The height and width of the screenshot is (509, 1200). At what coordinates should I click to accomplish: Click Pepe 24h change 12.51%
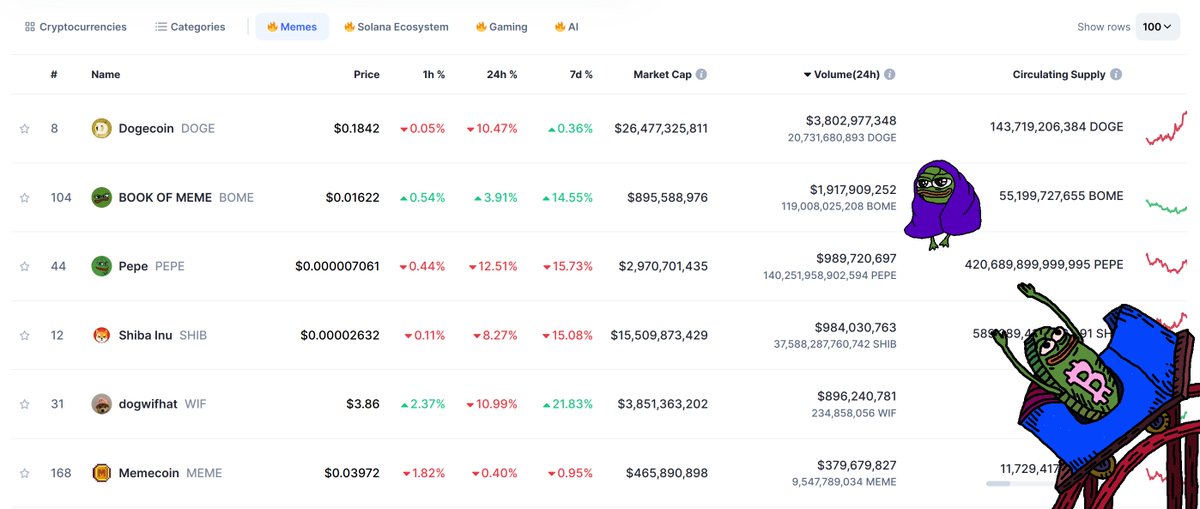pos(492,266)
